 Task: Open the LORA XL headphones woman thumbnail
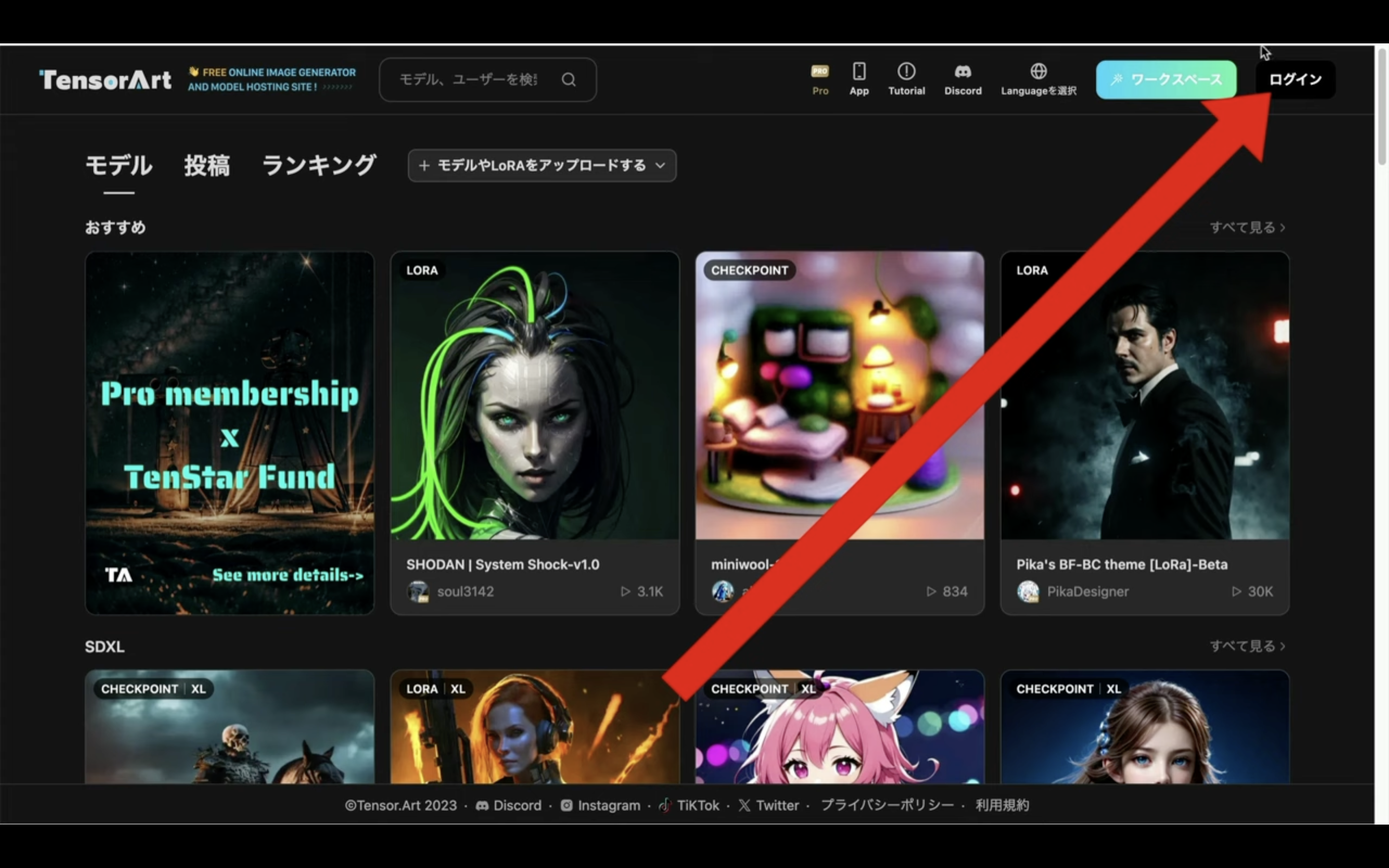pos(534,727)
